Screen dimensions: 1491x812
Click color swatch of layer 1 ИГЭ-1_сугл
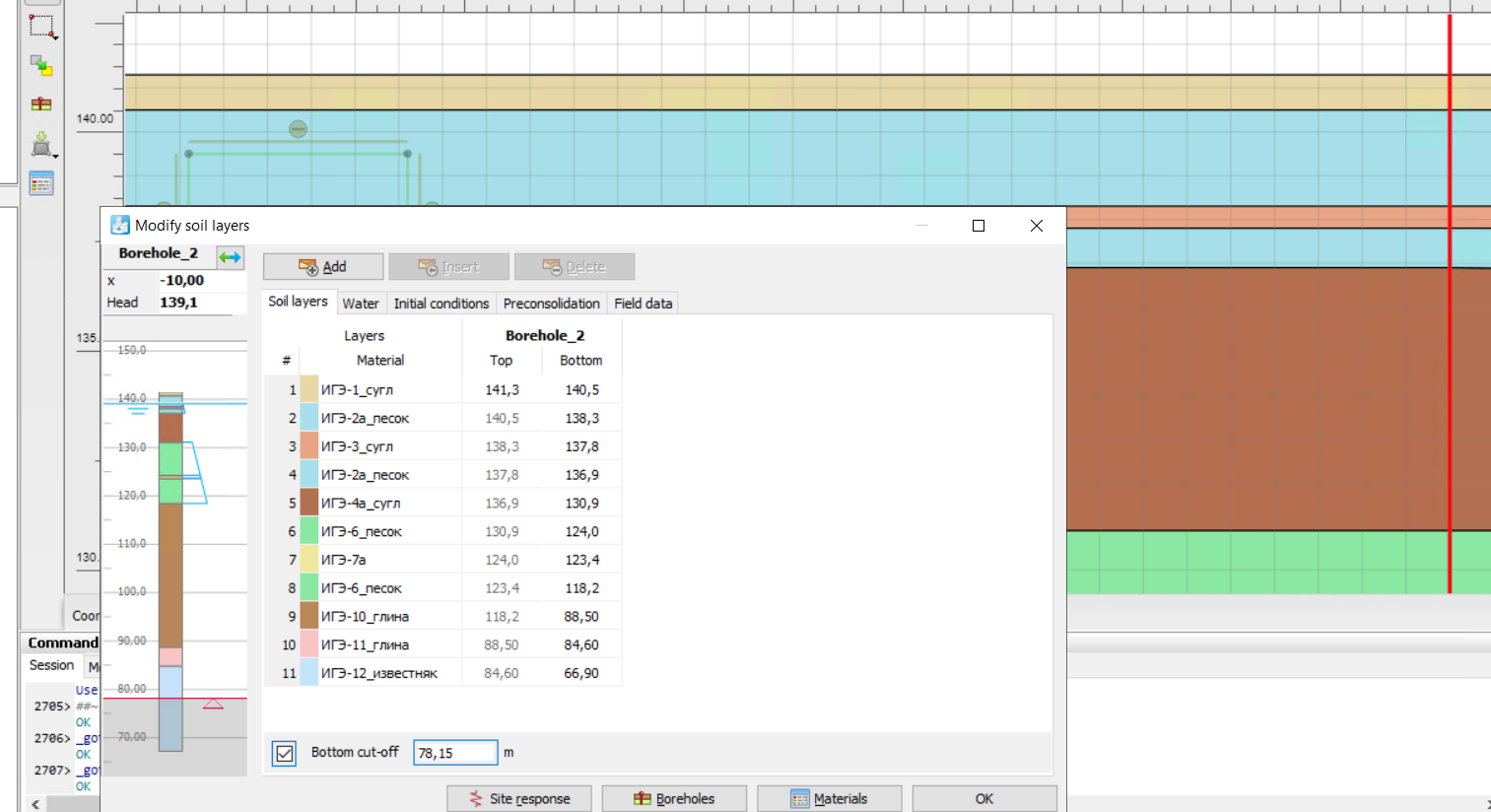click(x=308, y=389)
